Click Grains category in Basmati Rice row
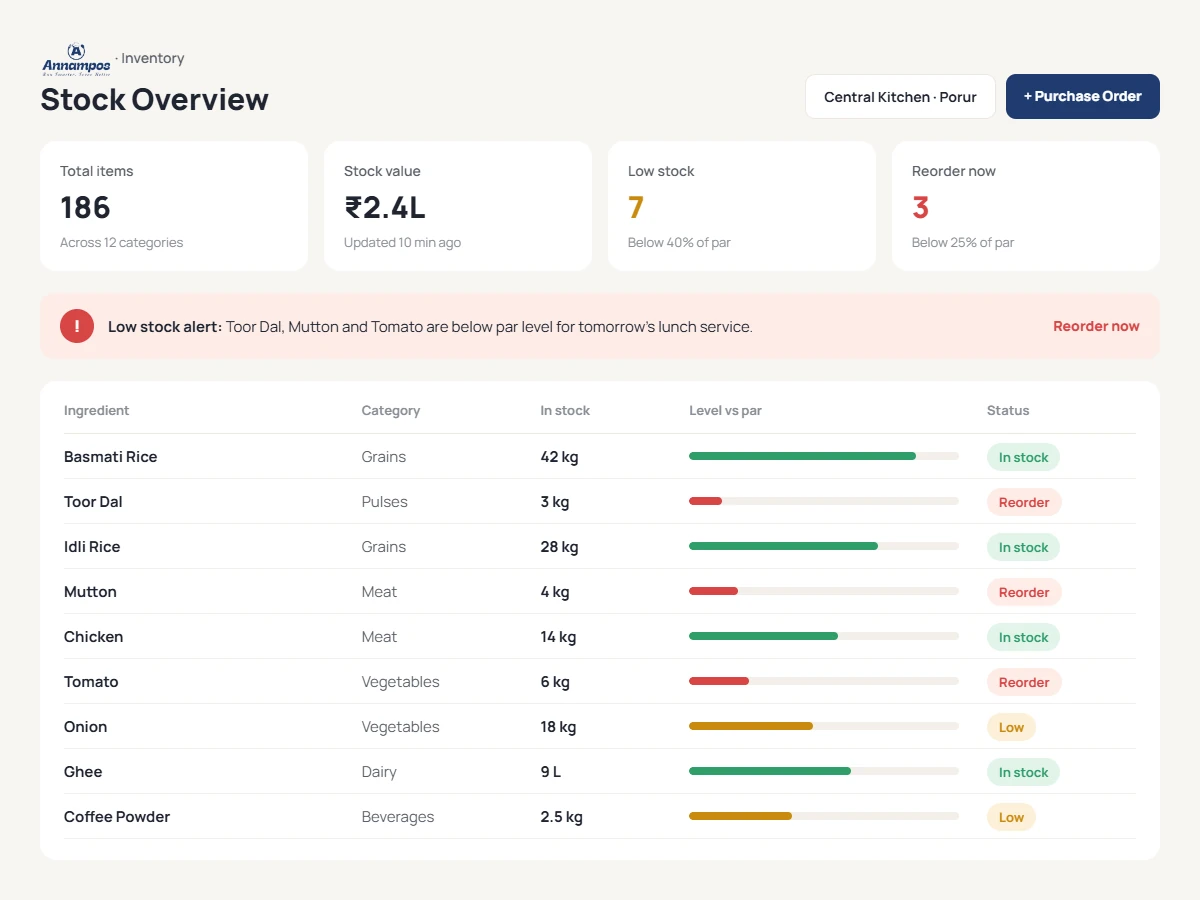 point(384,457)
